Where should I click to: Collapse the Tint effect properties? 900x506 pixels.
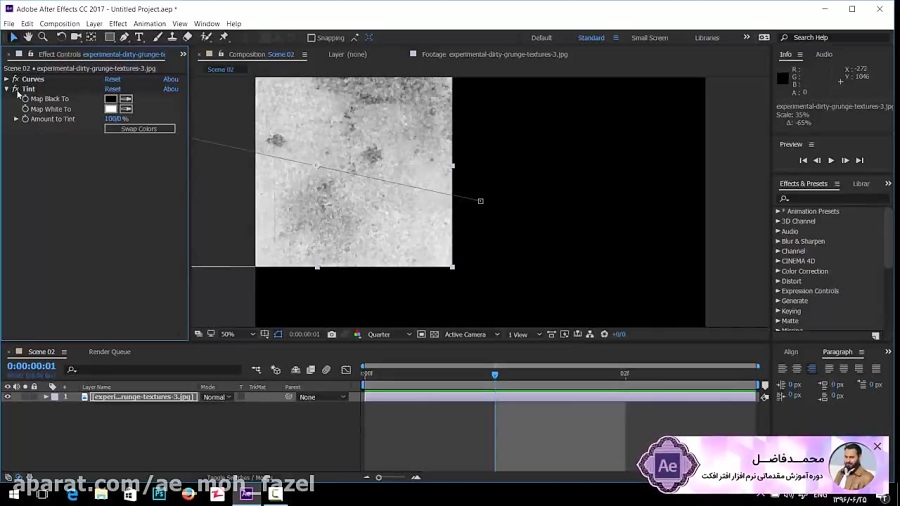click(x=6, y=89)
